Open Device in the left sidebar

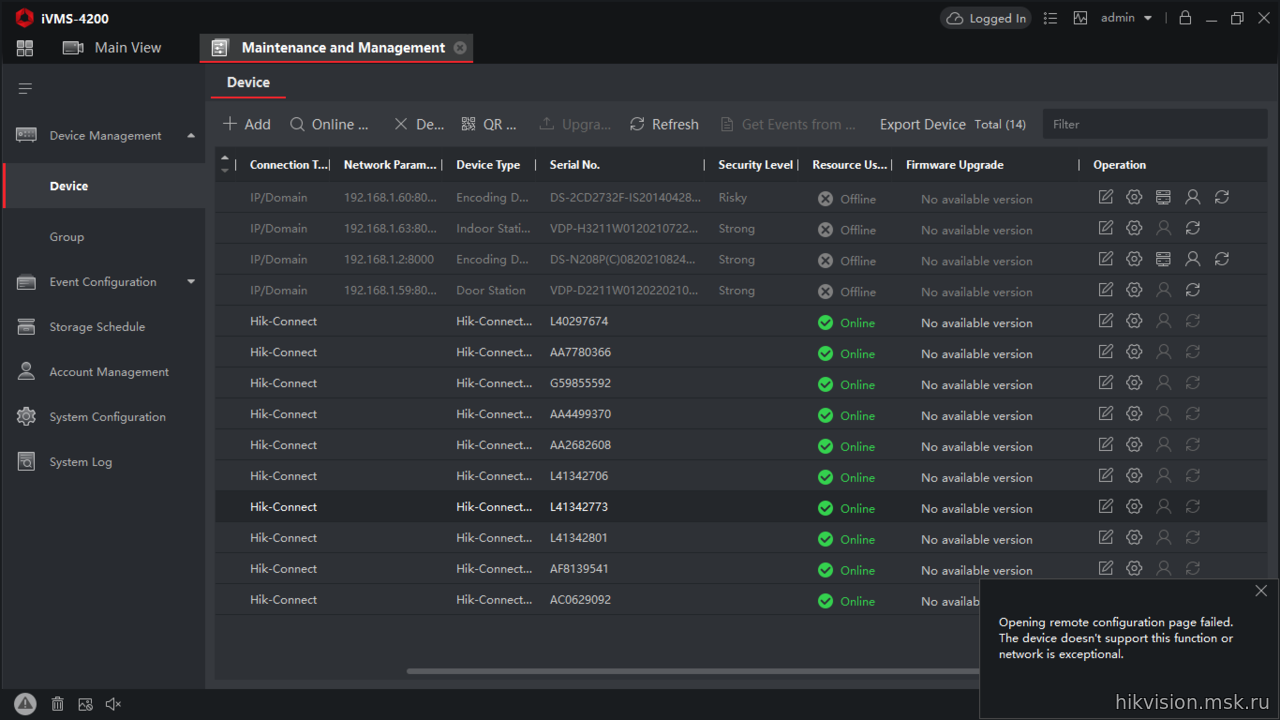(104, 186)
